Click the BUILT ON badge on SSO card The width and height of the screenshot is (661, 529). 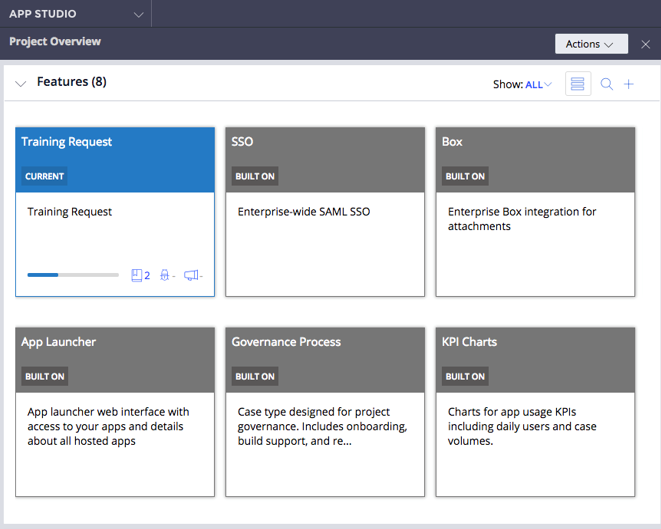pos(255,176)
